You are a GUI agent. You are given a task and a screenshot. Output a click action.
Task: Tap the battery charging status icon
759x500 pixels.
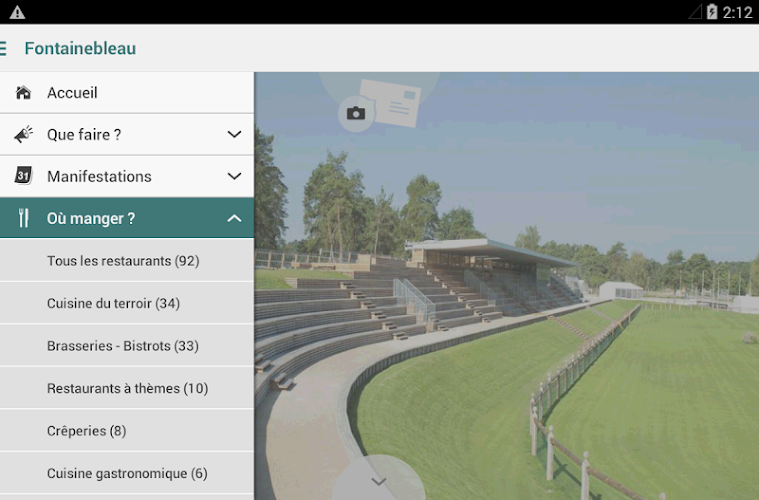(x=712, y=12)
